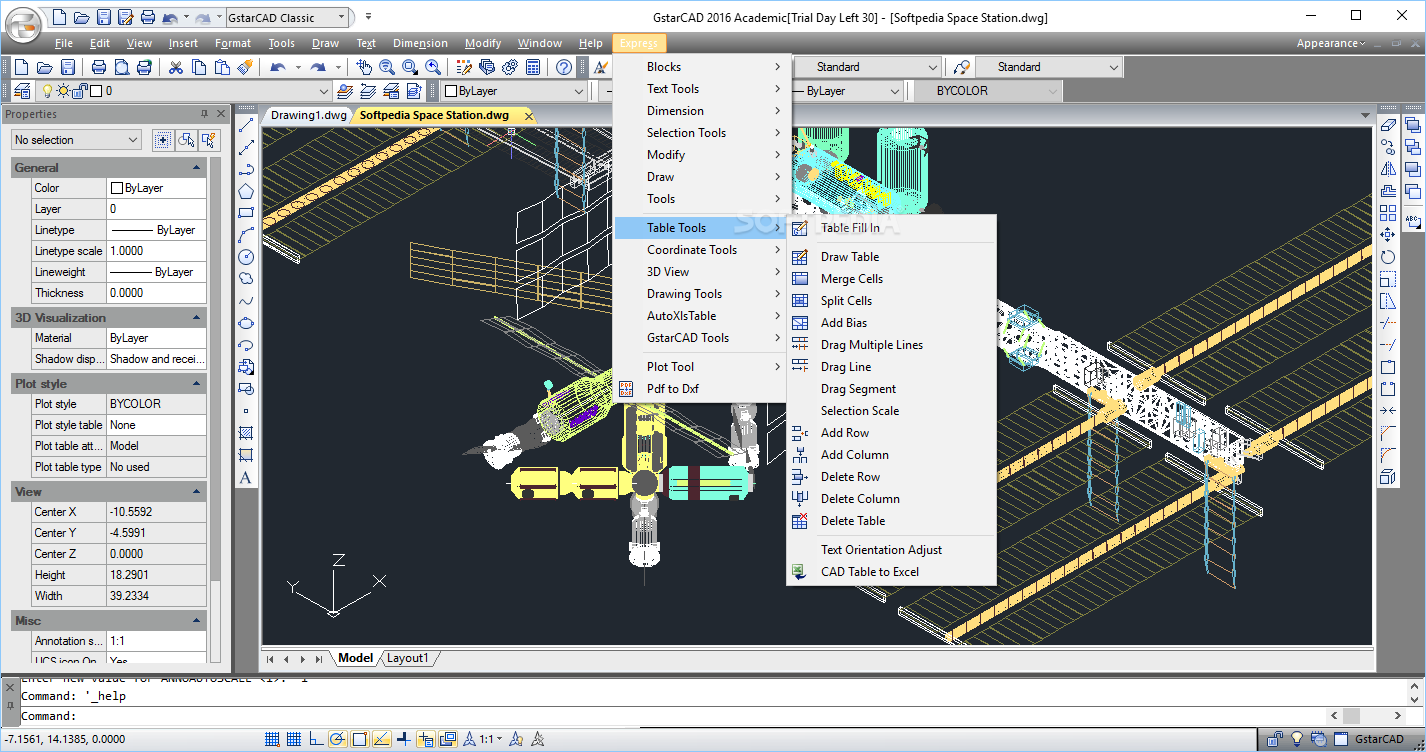Click the Cut scissors icon in toolbar

[x=175, y=67]
